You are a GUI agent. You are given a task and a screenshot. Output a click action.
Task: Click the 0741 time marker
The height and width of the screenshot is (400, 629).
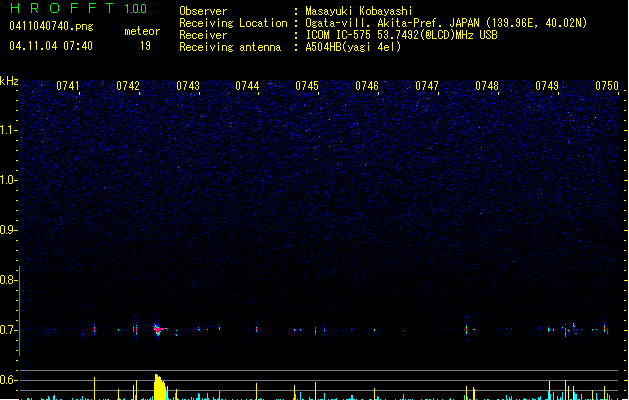coord(68,86)
